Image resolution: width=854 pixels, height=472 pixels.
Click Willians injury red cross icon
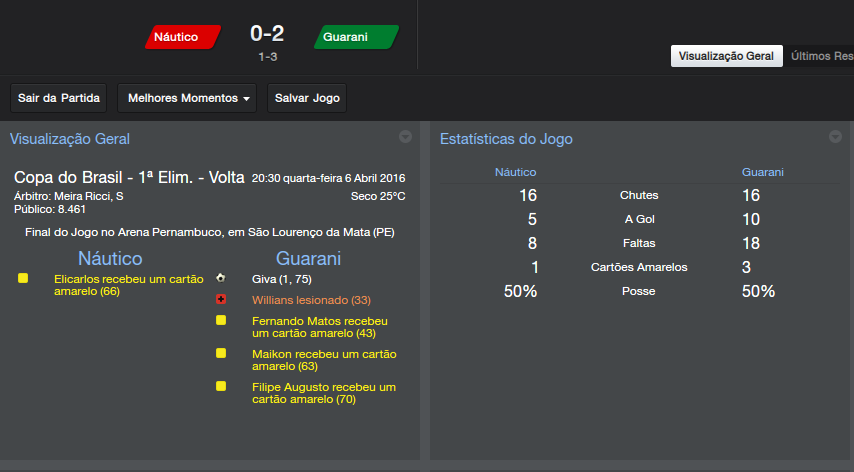[x=220, y=299]
